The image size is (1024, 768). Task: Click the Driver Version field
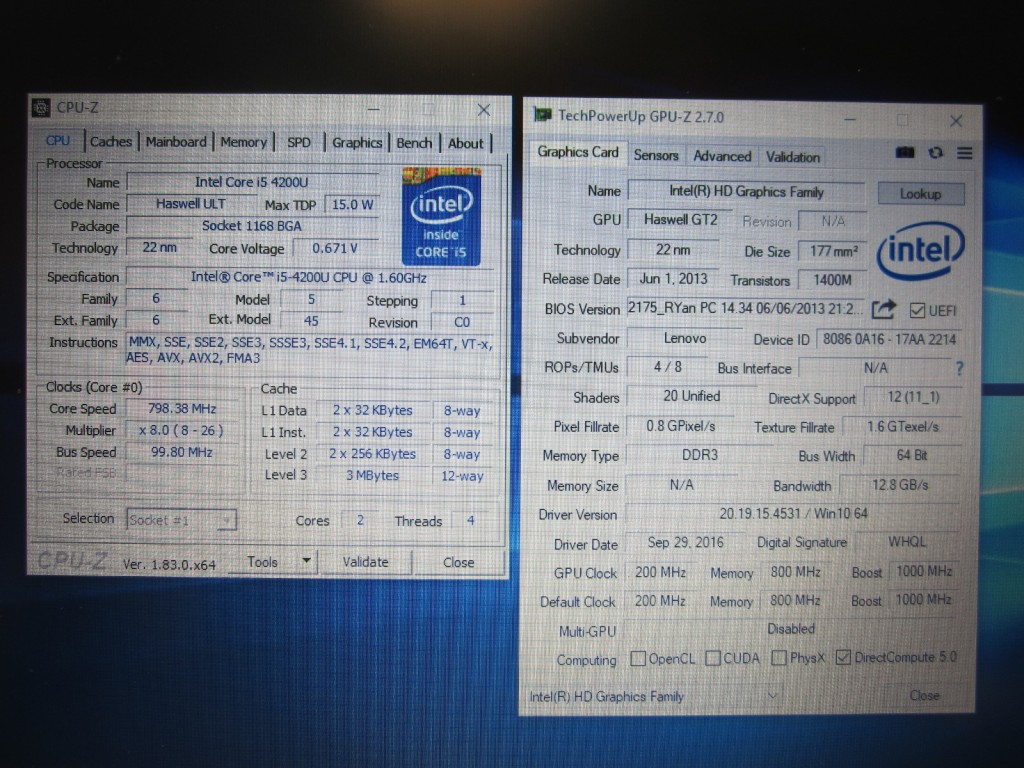click(x=793, y=514)
